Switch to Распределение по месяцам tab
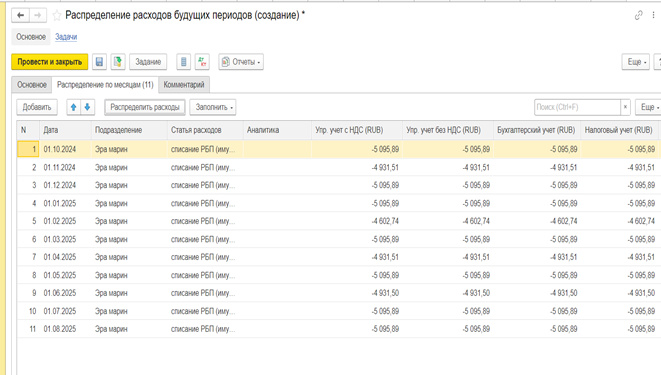 (105, 85)
